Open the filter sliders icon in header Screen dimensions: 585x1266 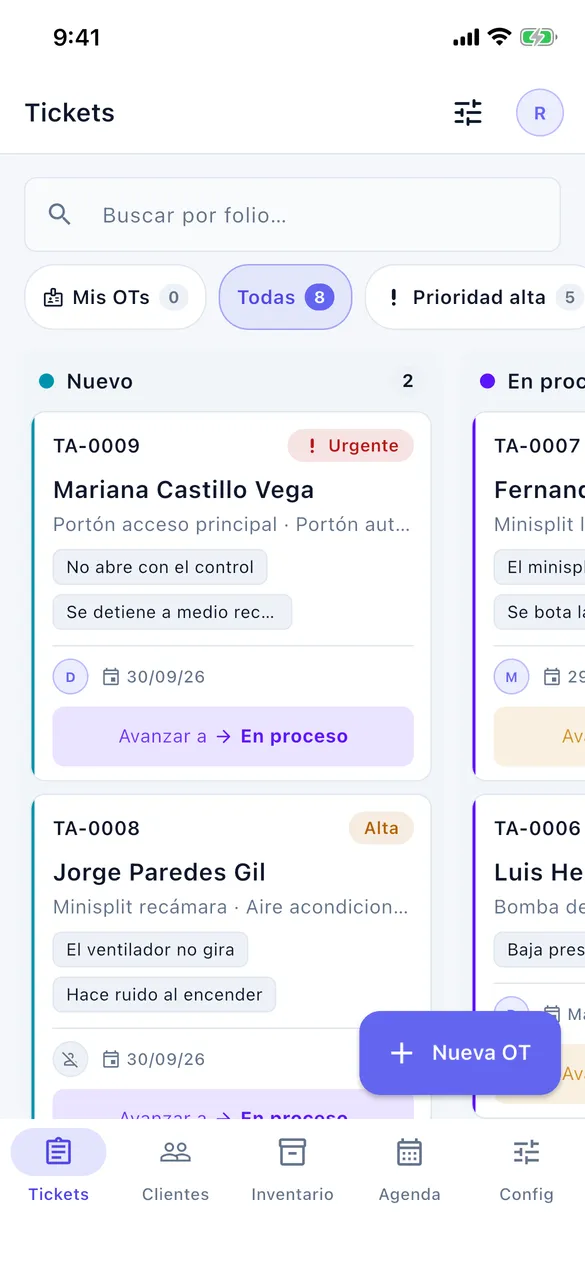tap(468, 113)
